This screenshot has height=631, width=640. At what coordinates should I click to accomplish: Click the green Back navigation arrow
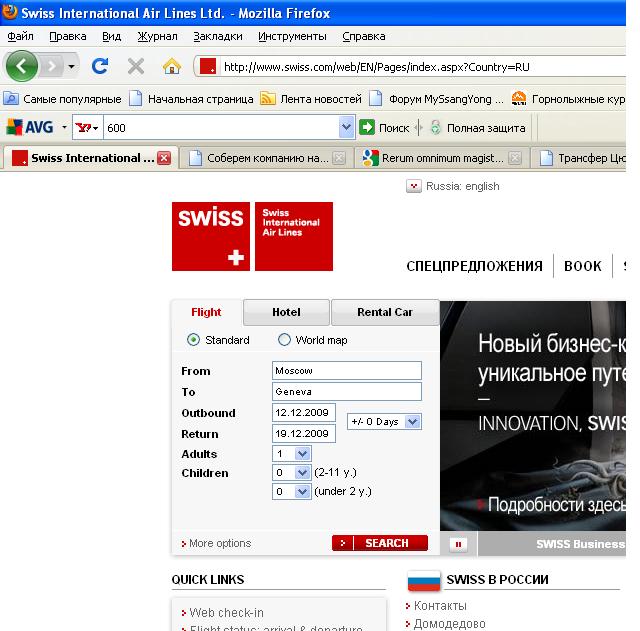(x=22, y=66)
